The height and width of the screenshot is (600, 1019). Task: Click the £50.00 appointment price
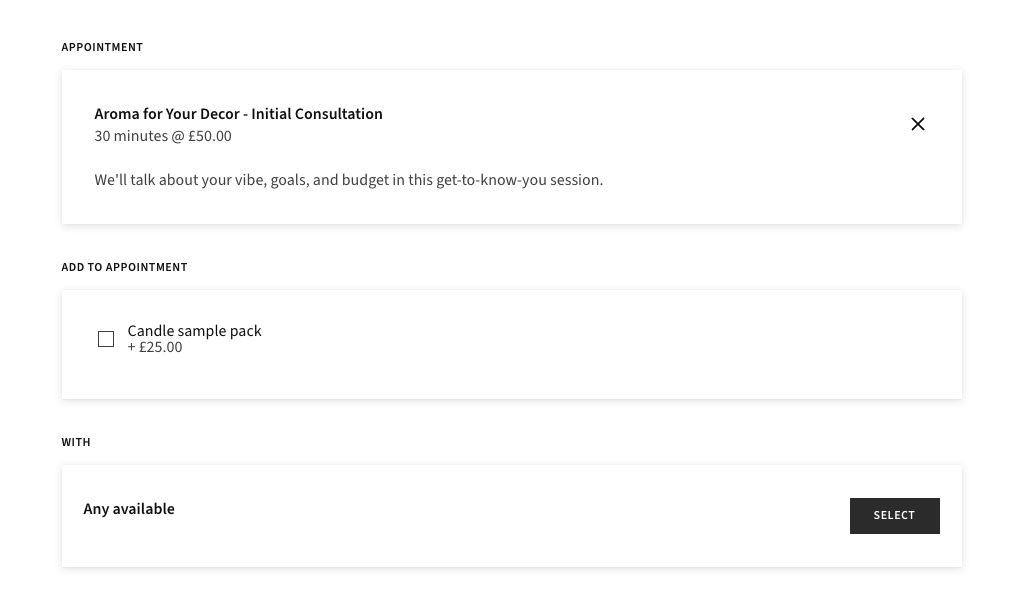coord(210,137)
